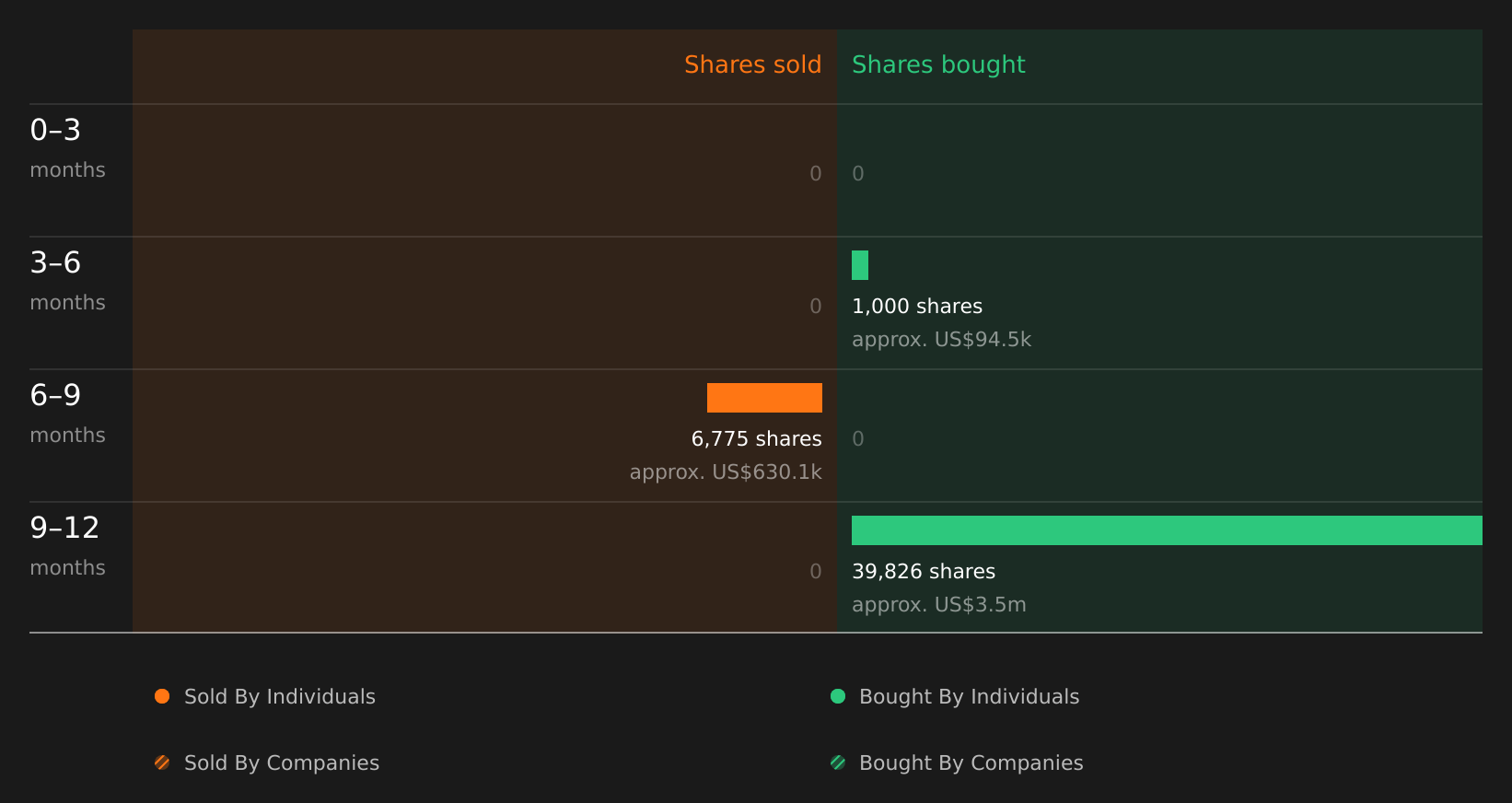The width and height of the screenshot is (1512, 803).
Task: Click the 6,775 shares value text
Action: click(757, 439)
